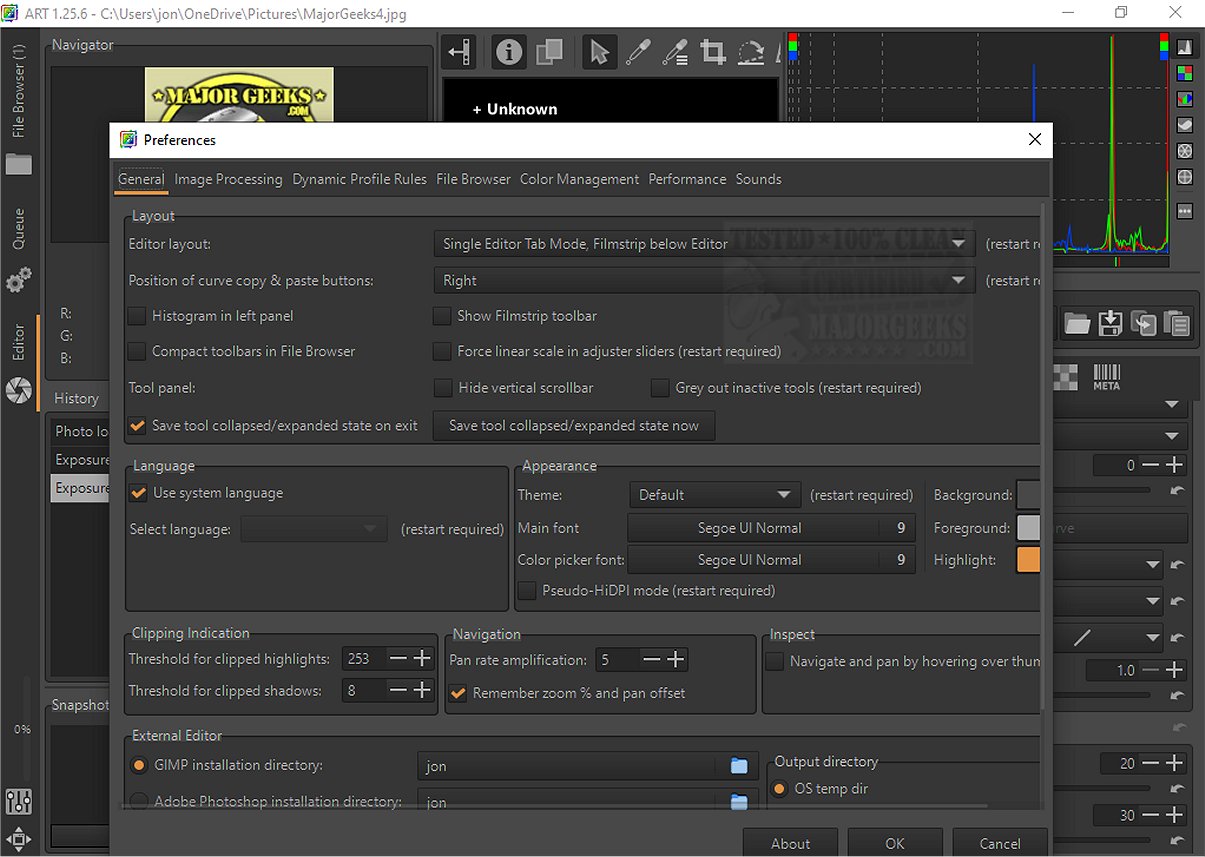Open the Preferences sliders icon in left sidebar
This screenshot has width=1205, height=857.
18,801
